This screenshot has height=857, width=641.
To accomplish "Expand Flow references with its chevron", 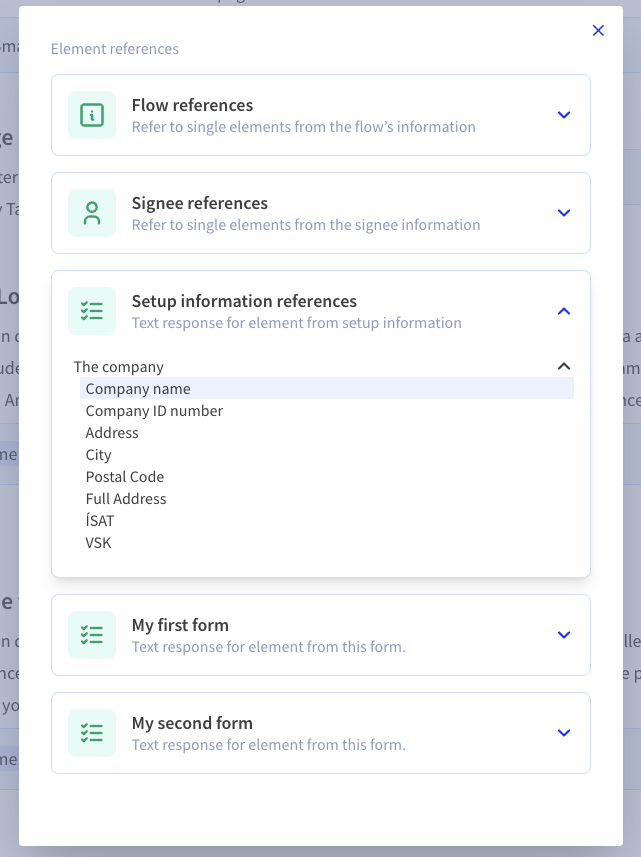I will pos(564,115).
